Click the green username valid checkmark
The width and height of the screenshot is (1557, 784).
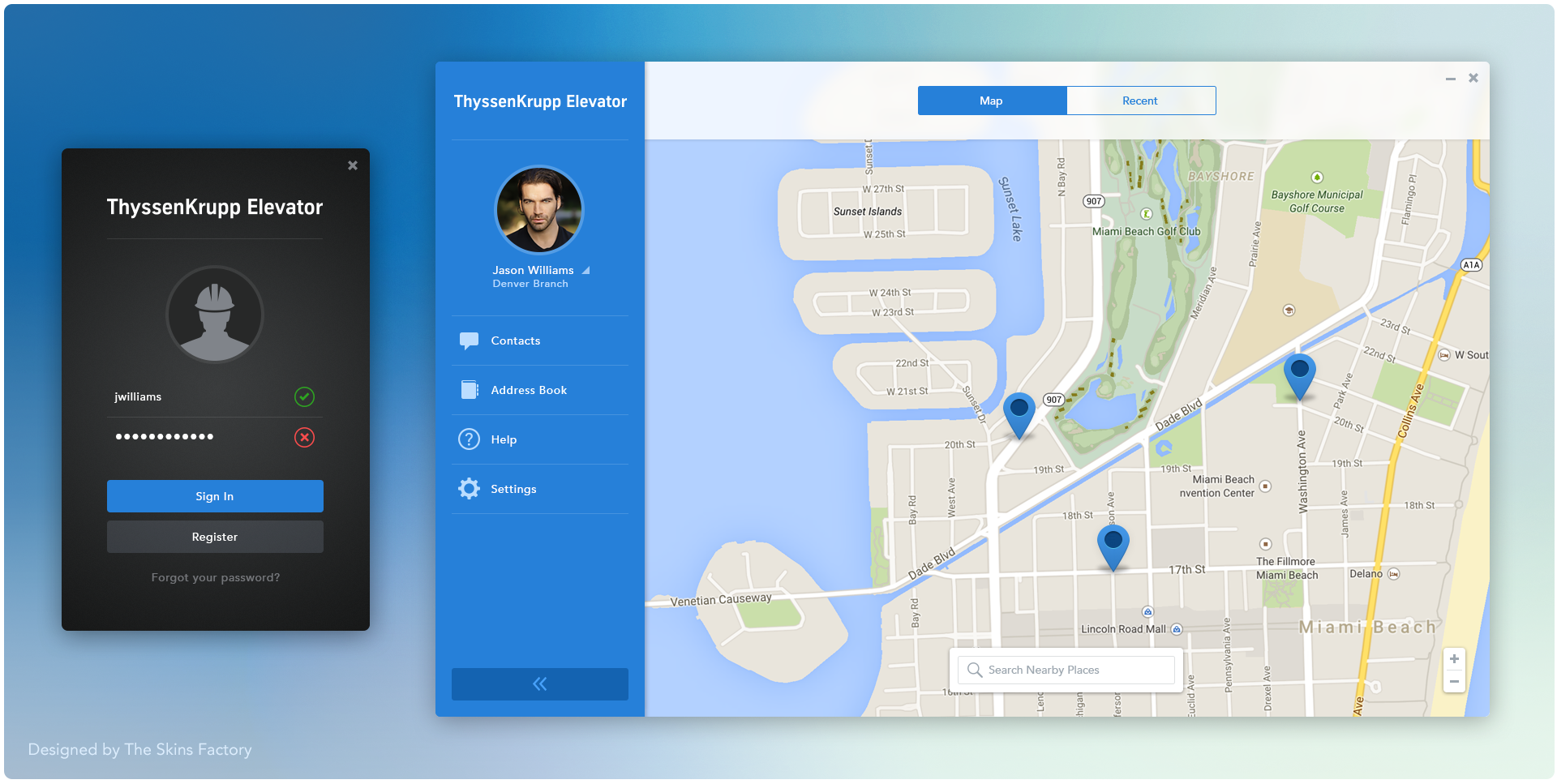click(304, 396)
